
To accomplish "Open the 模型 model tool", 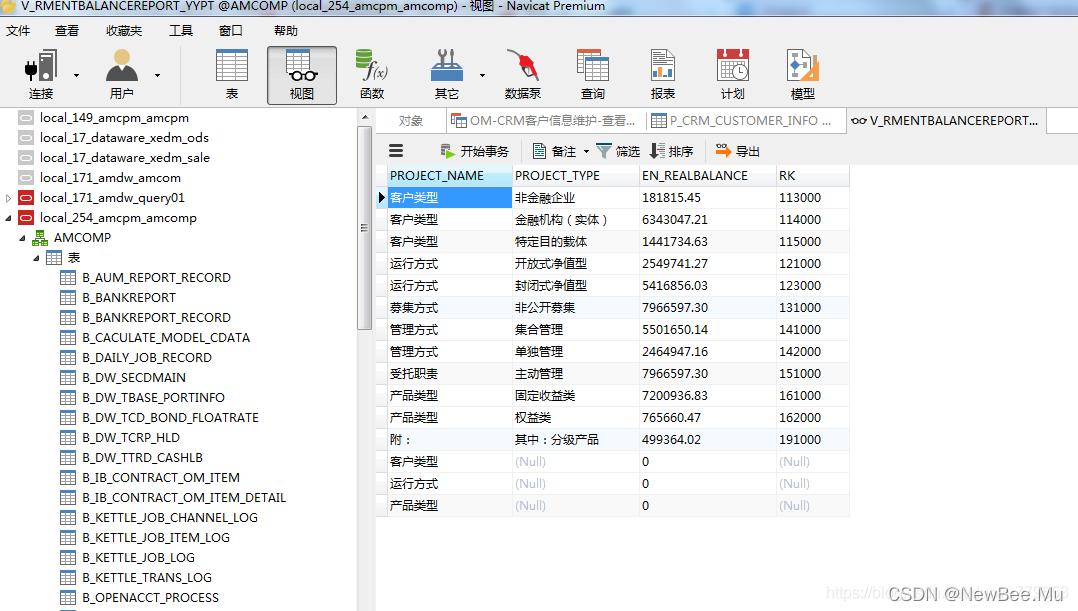I will [x=802, y=74].
